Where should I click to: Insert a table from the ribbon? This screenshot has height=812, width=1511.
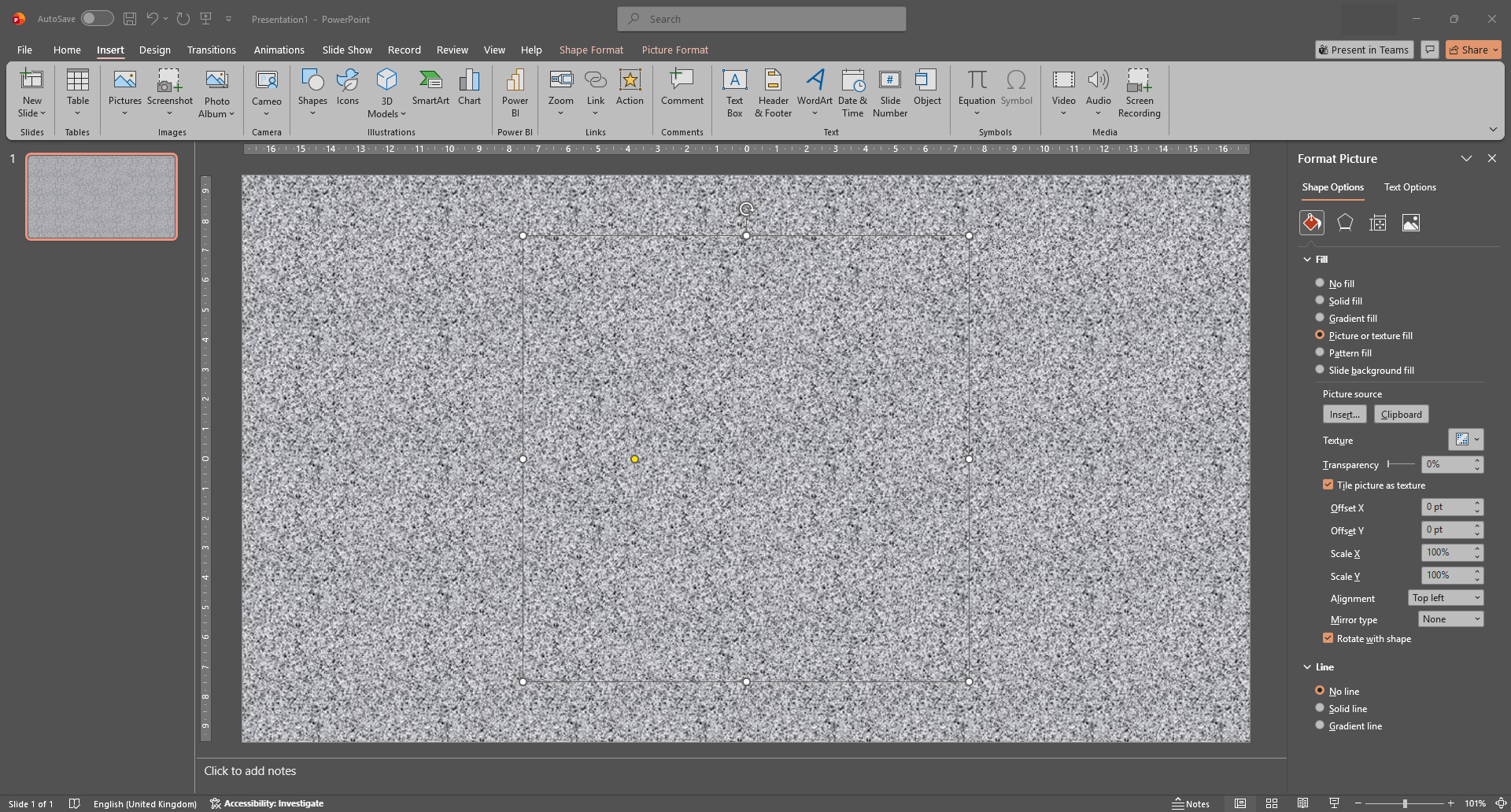[77, 92]
